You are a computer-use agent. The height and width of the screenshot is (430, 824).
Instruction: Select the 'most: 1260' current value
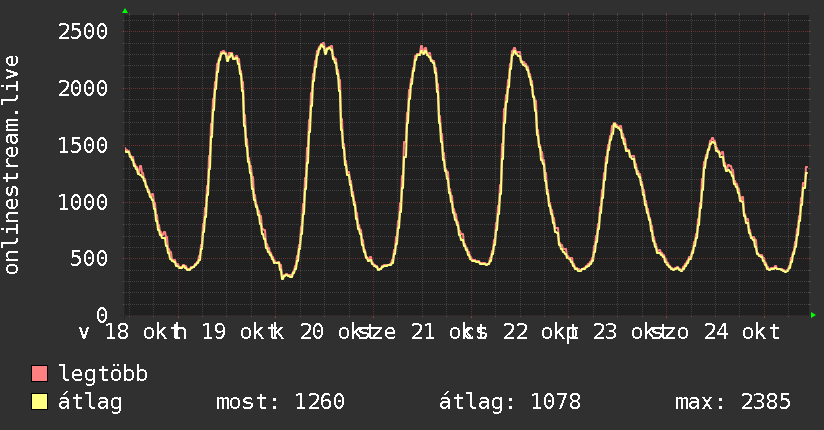tap(280, 402)
